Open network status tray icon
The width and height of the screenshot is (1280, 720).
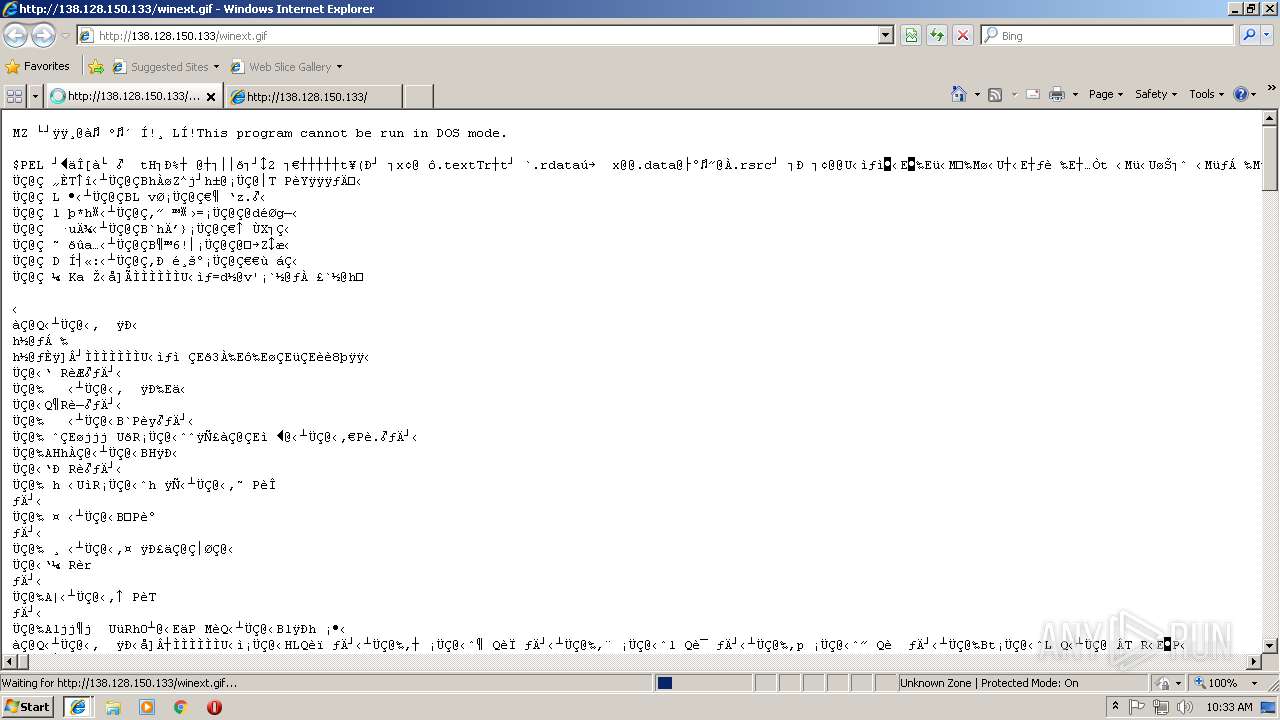(1161, 707)
